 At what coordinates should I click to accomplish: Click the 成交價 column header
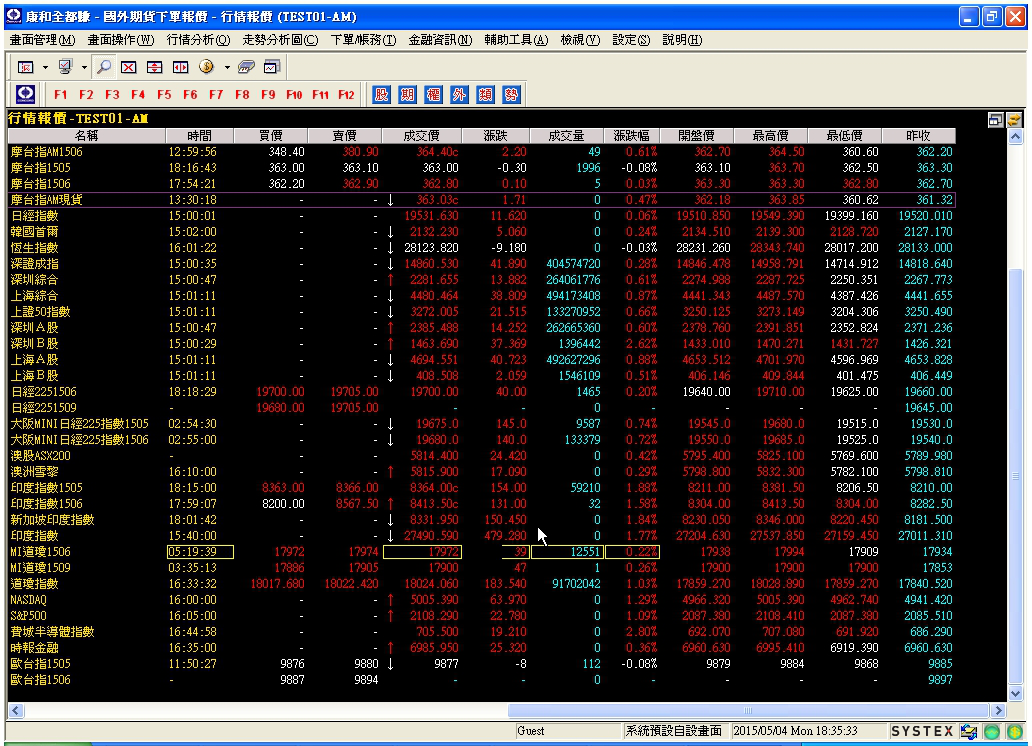coord(421,136)
